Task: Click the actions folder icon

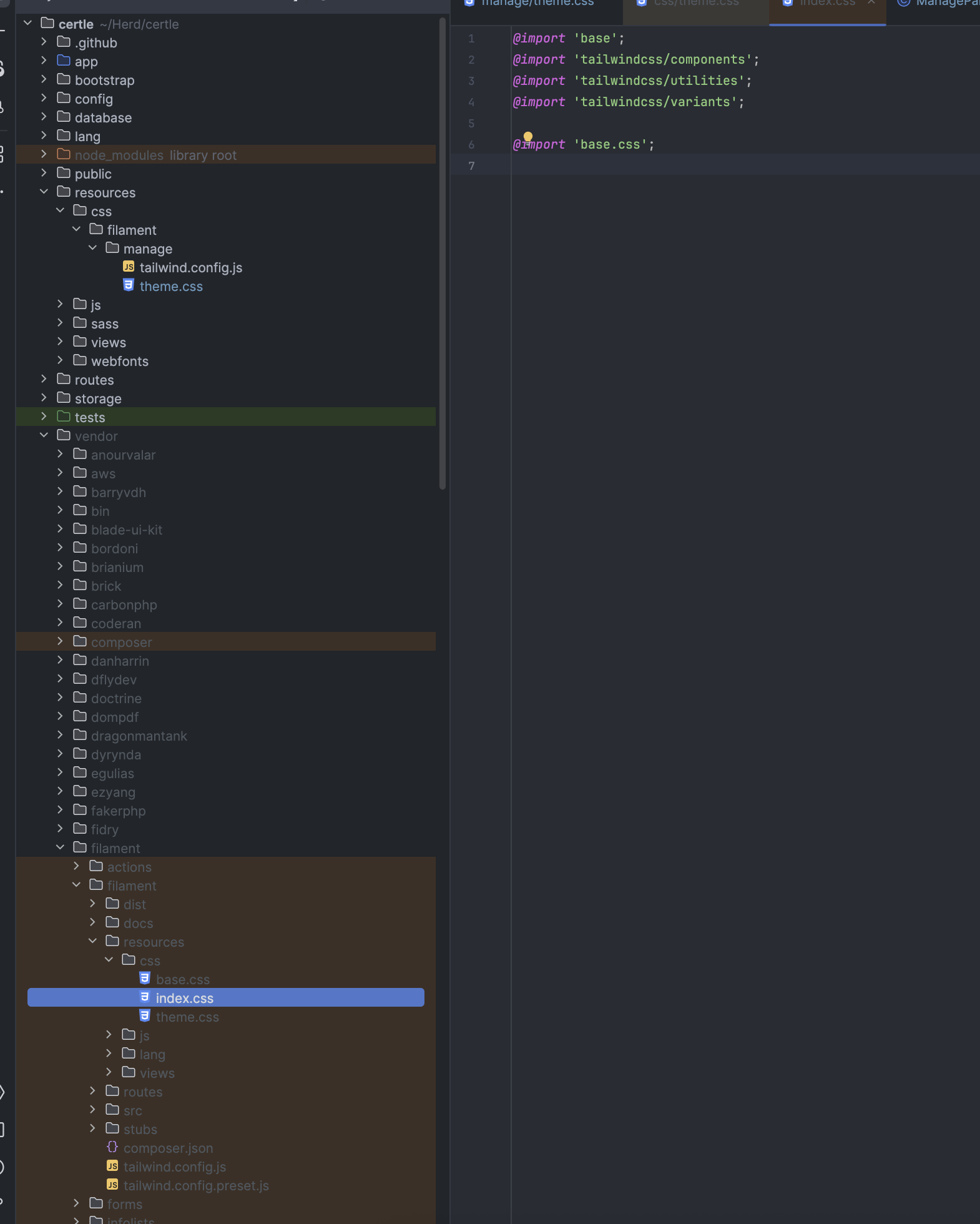Action: pyautogui.click(x=96, y=866)
